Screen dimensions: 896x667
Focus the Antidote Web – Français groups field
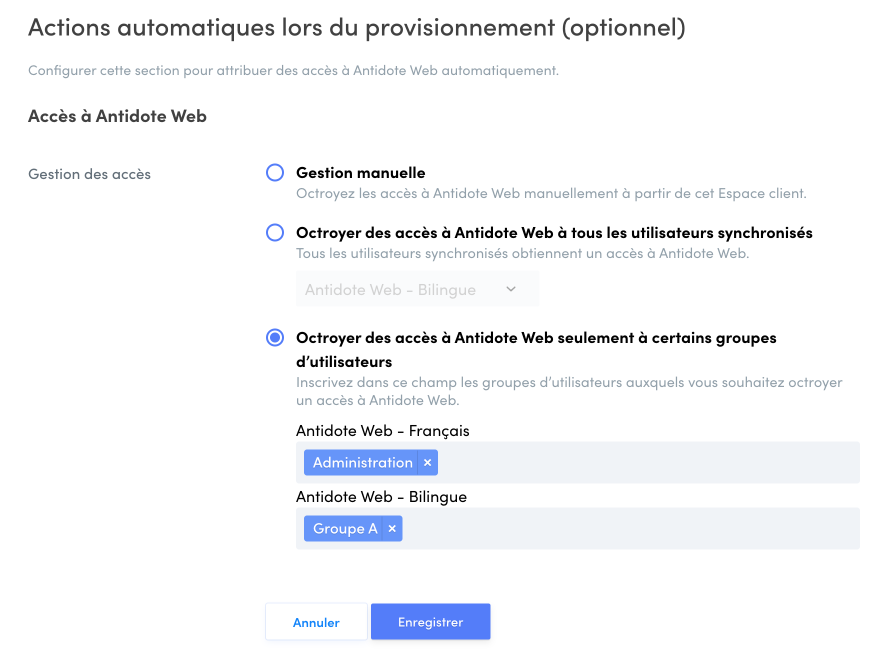click(x=578, y=462)
